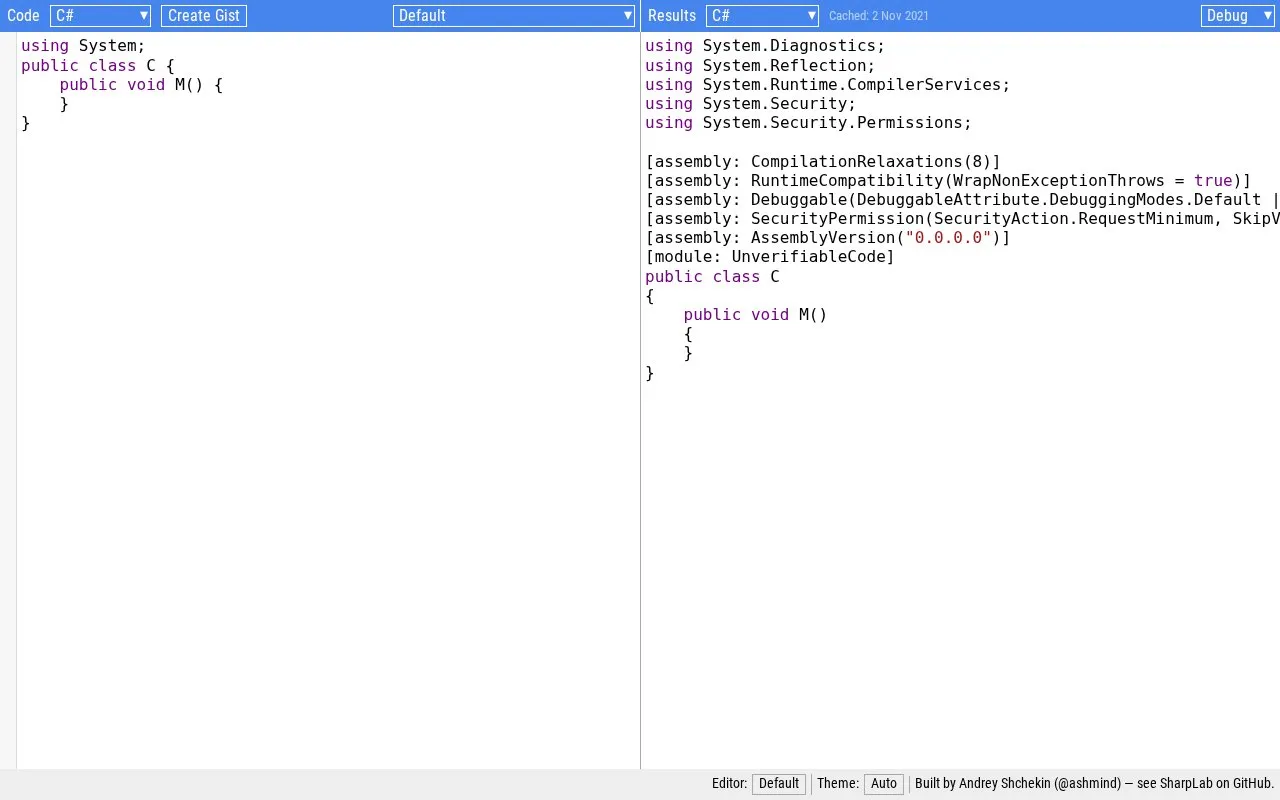The width and height of the screenshot is (1280, 800).
Task: Click the RuntimeCompatibility assembly attribute line
Action: tap(948, 181)
